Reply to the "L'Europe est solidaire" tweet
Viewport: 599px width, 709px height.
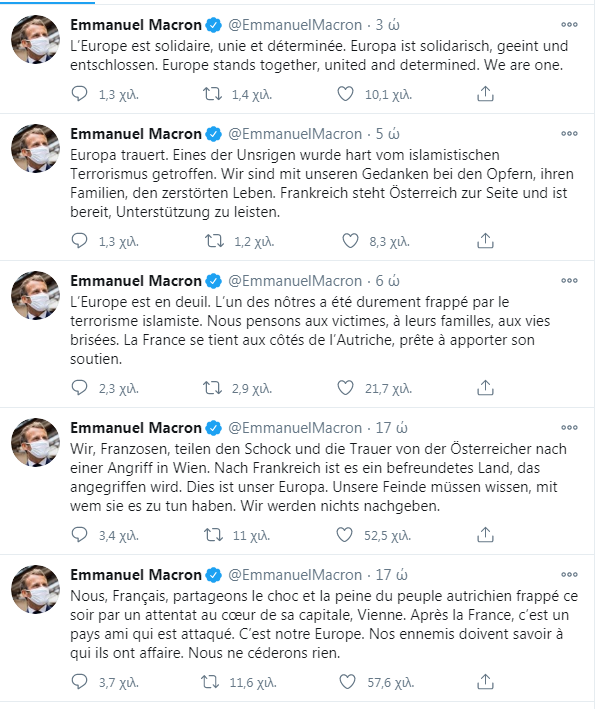pos(80,94)
